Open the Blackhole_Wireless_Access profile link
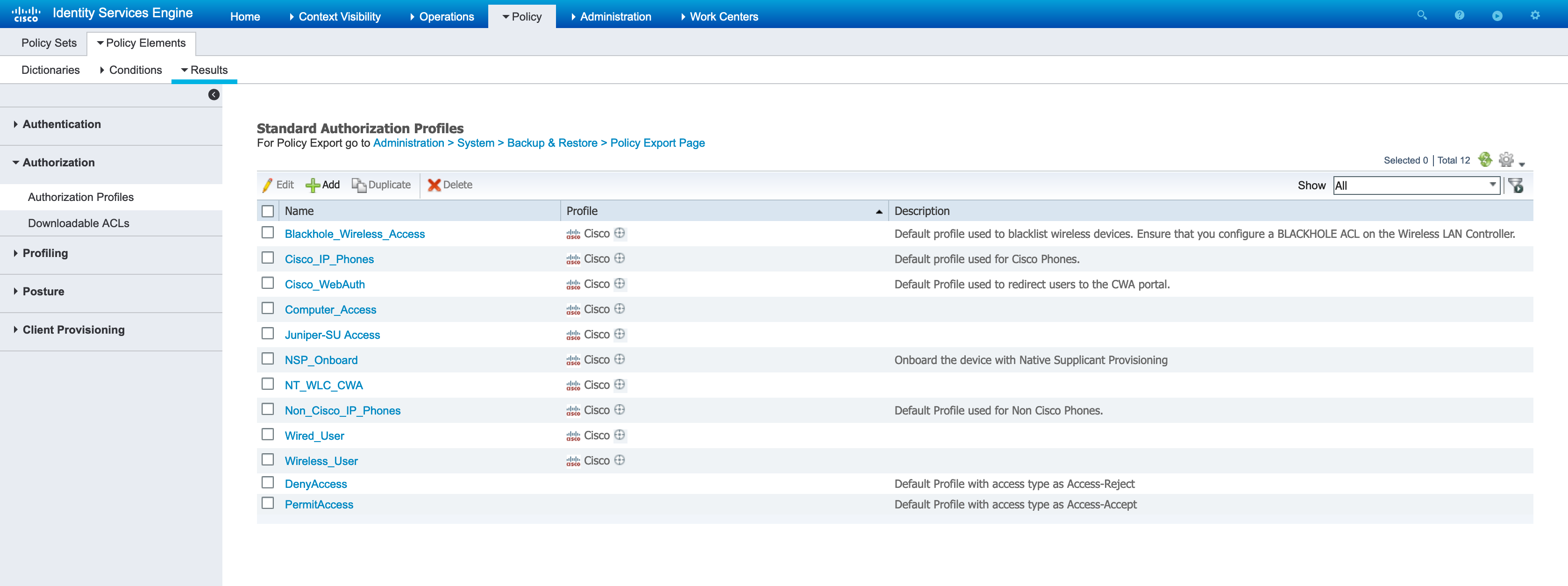1568x586 pixels. pyautogui.click(x=355, y=234)
